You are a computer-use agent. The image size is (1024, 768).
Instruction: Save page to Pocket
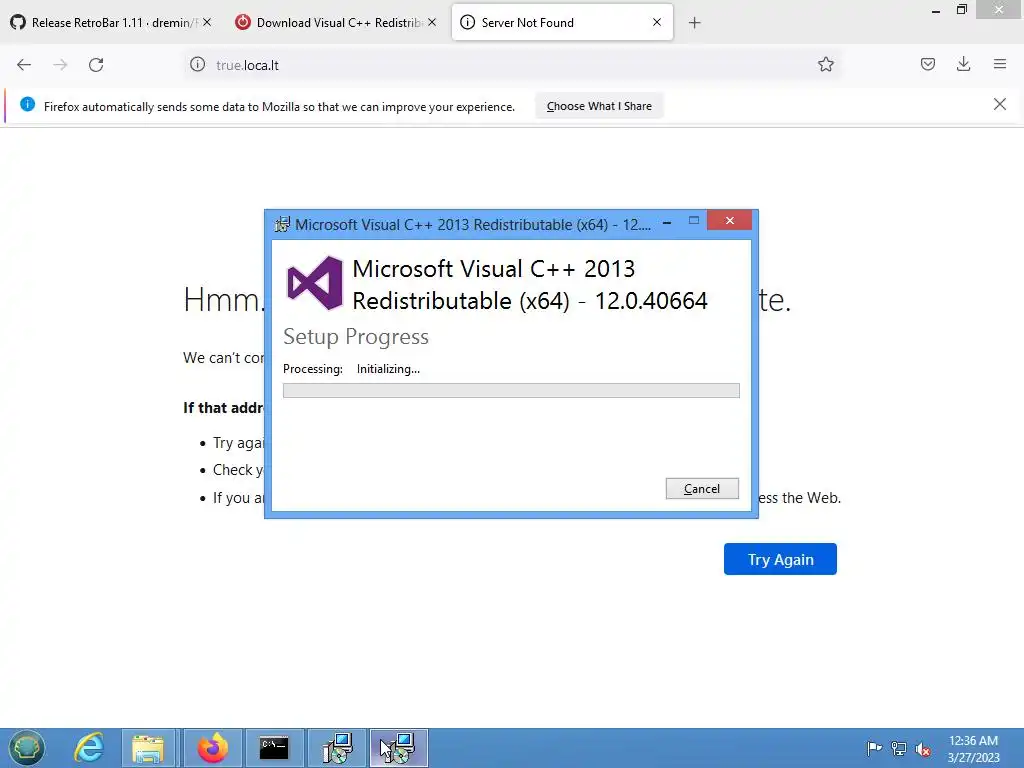[x=927, y=64]
